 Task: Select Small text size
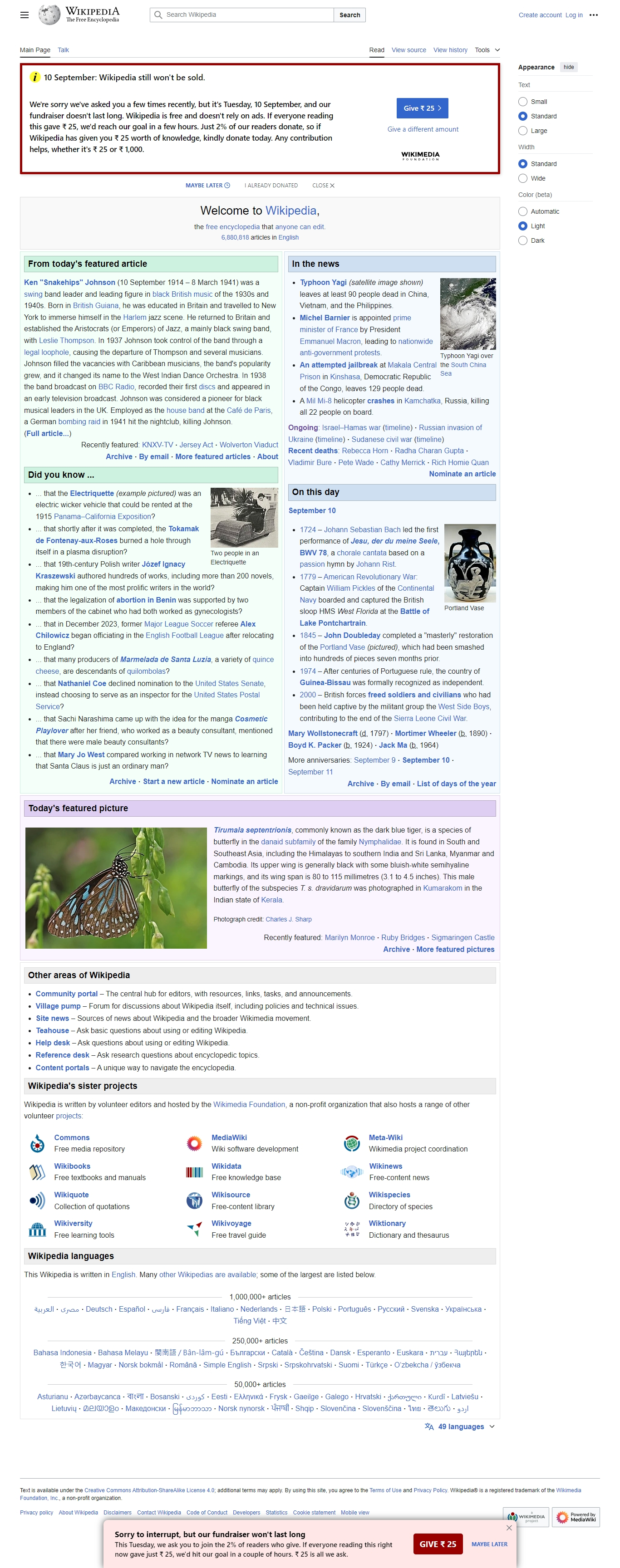[x=522, y=102]
